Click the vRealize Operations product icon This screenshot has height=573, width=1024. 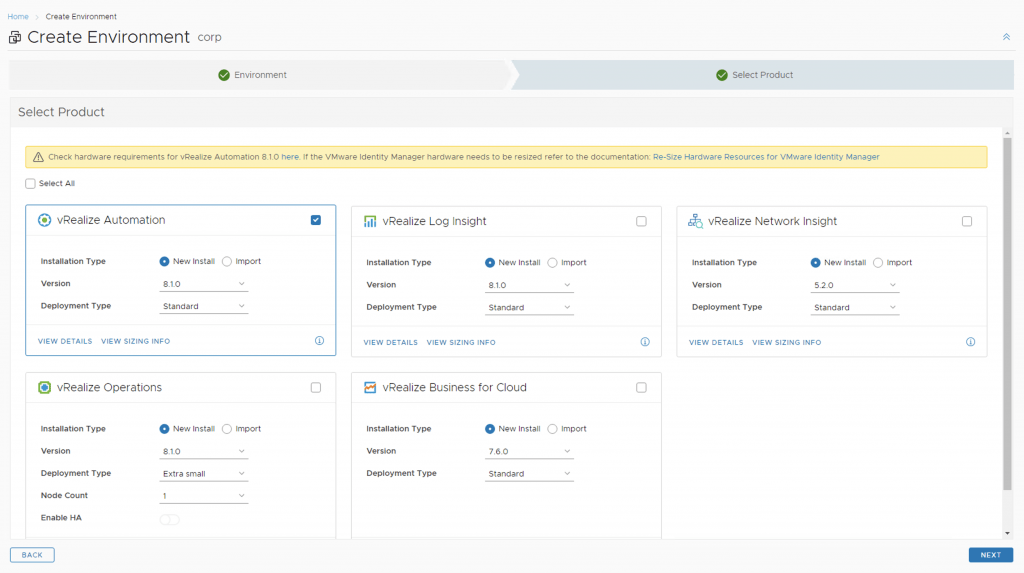(x=44, y=387)
